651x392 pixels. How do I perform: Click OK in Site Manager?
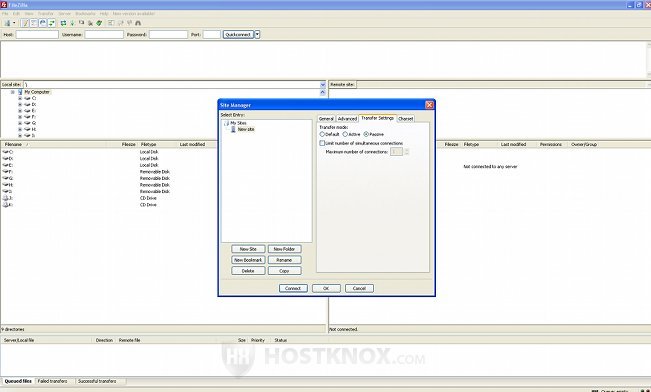326,288
